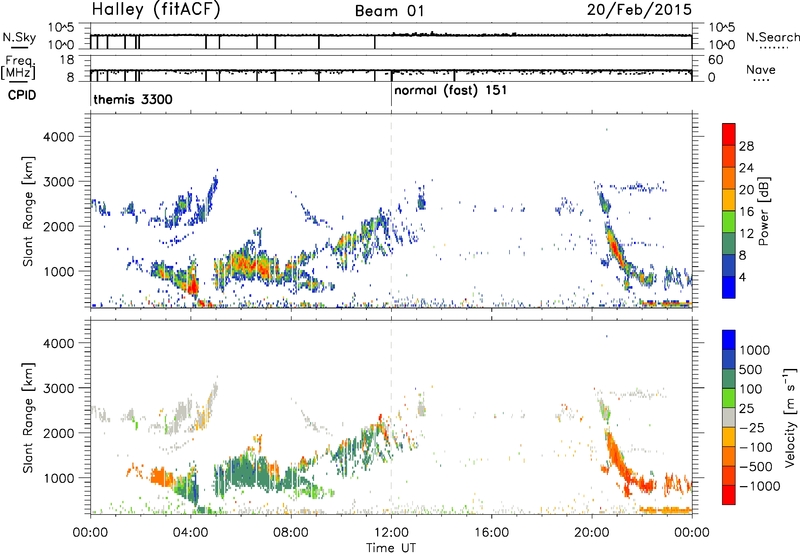Click the "Halley (fitACF)" plot title
The height and width of the screenshot is (554, 800).
156,10
